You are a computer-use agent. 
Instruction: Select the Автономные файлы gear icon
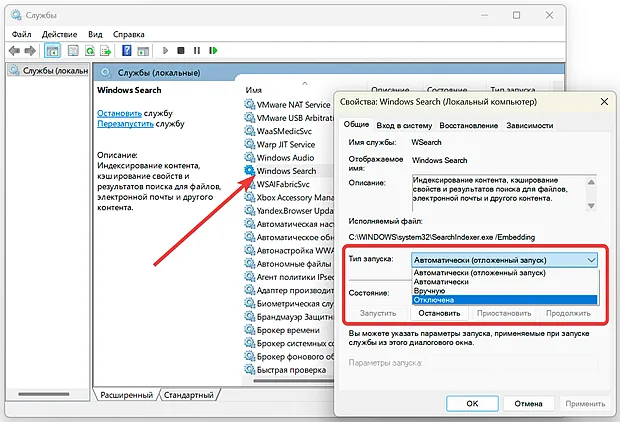(x=250, y=263)
